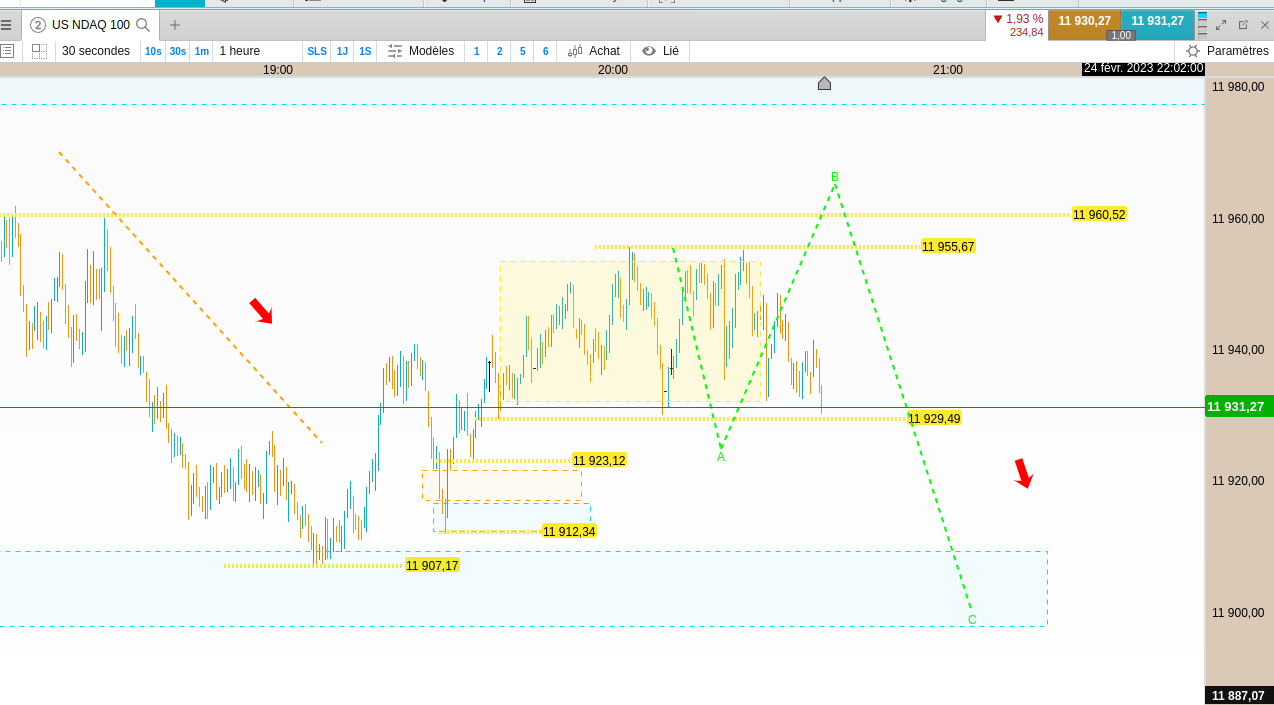
Task: Click the 11 900,00 price scale label
Action: click(x=1238, y=613)
